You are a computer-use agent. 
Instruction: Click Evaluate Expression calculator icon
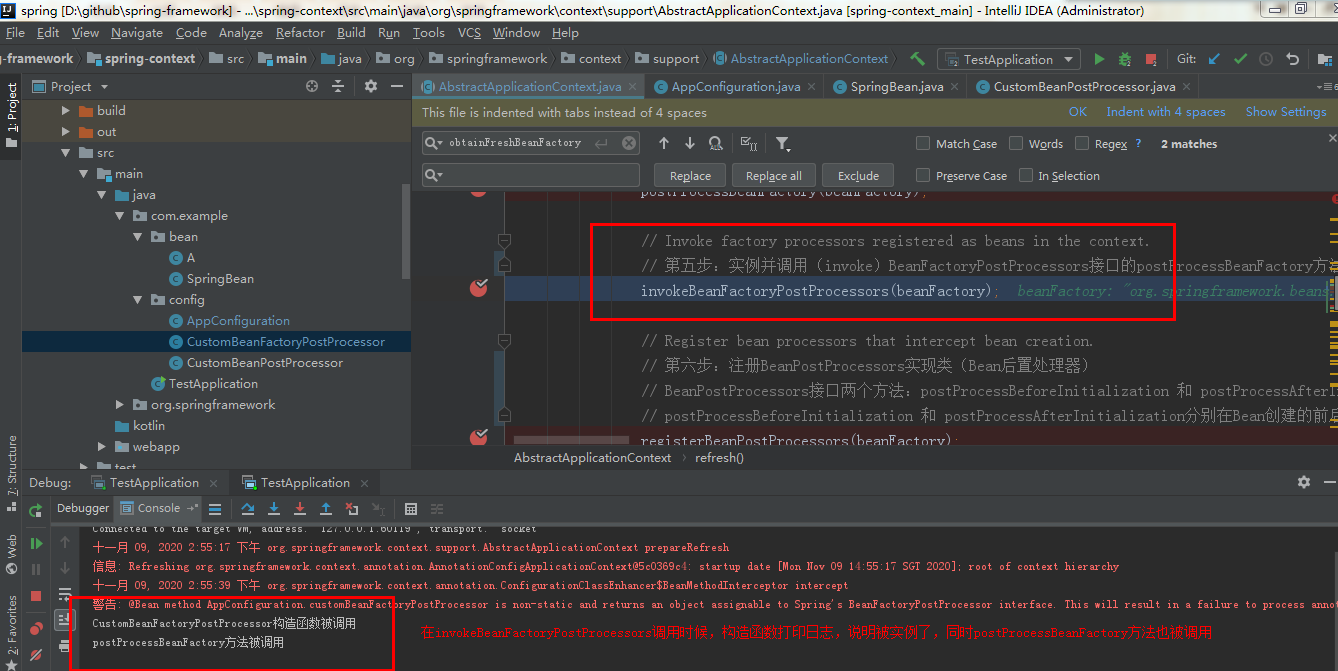(x=410, y=509)
